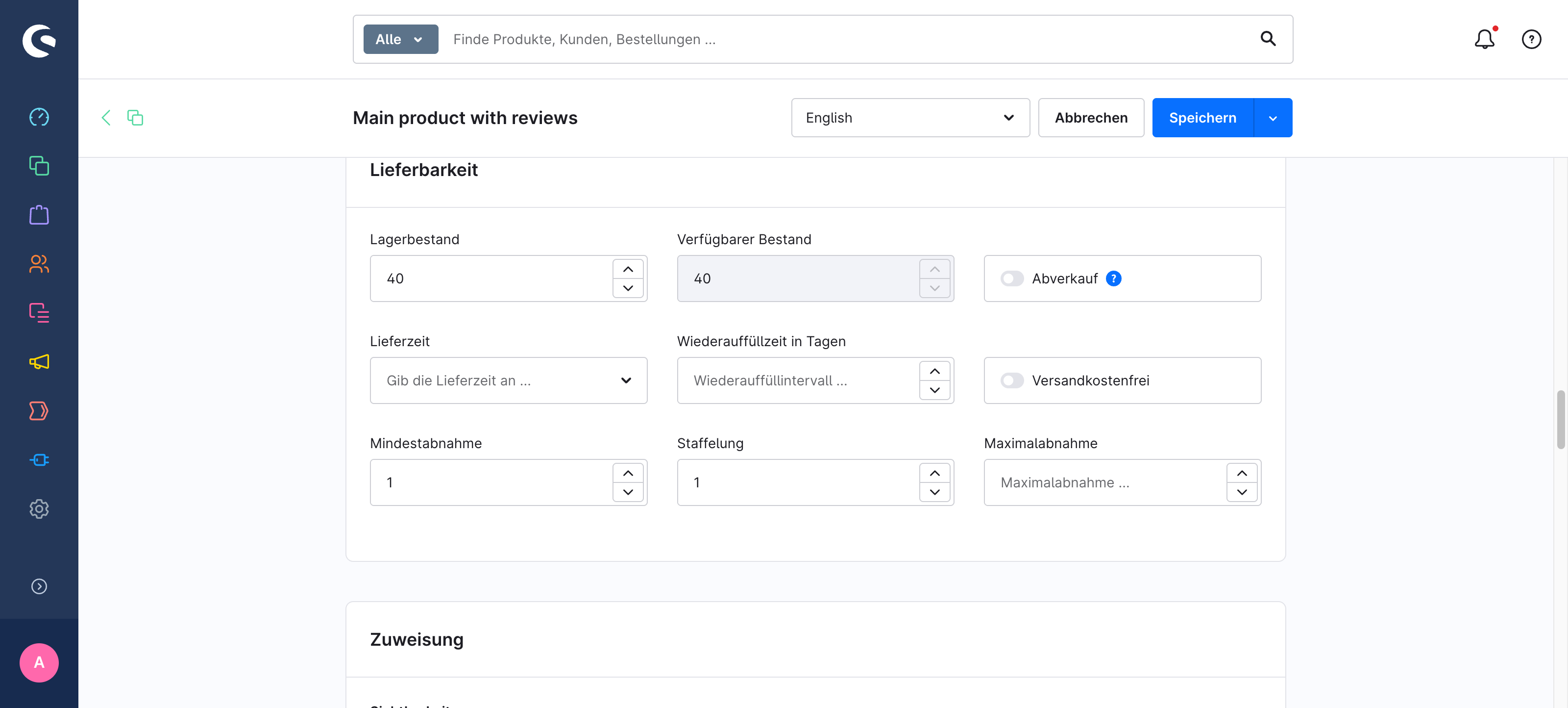Open the notifications bell
The image size is (1568, 708).
tap(1484, 39)
